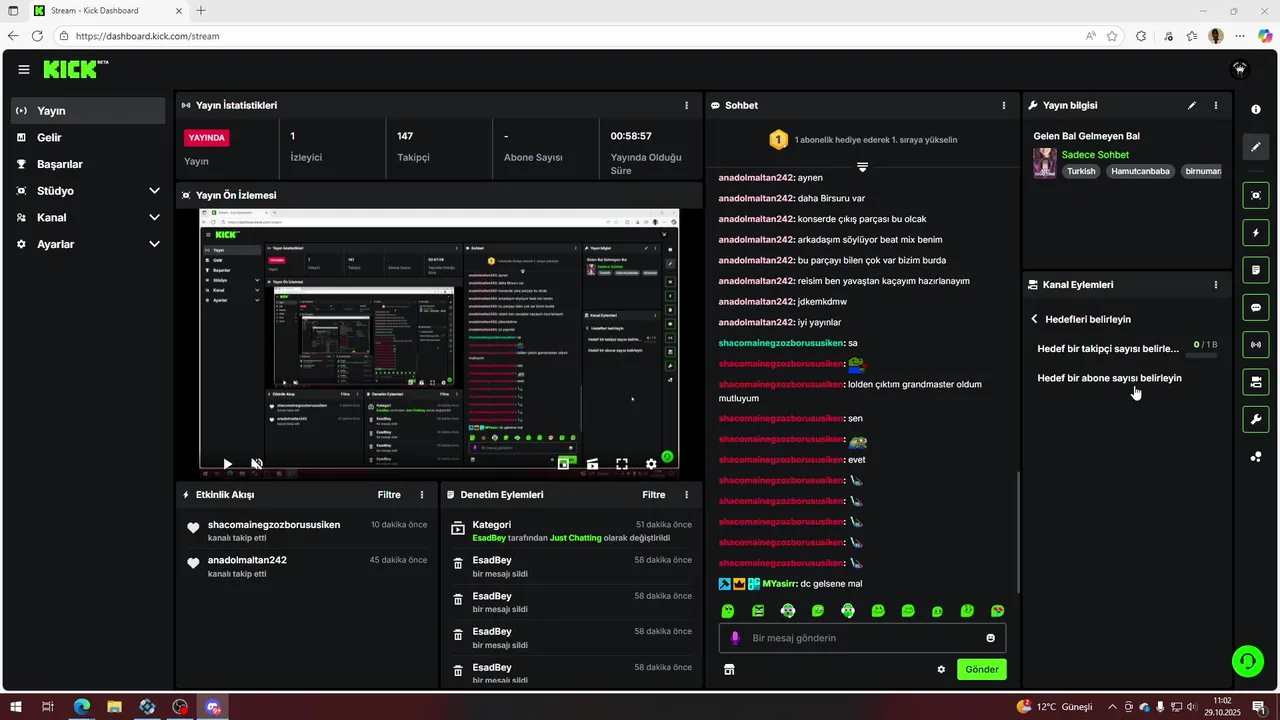Open the Yayın İstatistikleri panel options menu
Screen dimensions: 1280x720
[x=686, y=105]
